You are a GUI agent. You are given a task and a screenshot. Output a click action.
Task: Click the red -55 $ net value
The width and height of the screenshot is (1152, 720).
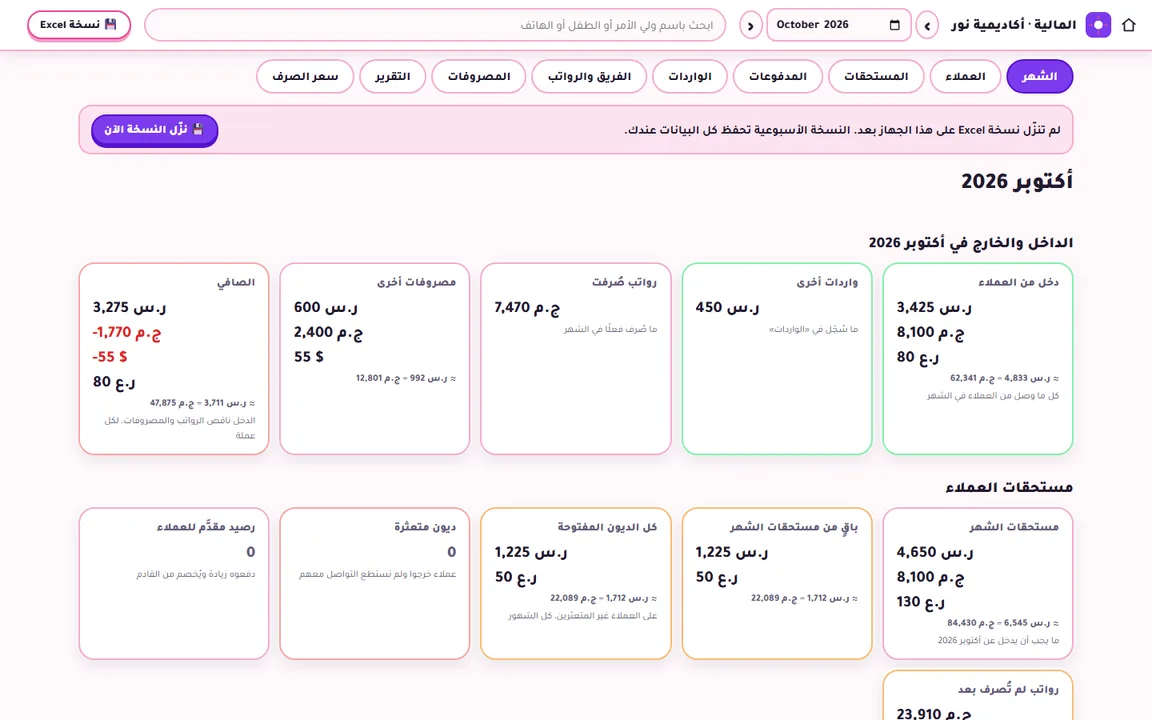tap(109, 357)
